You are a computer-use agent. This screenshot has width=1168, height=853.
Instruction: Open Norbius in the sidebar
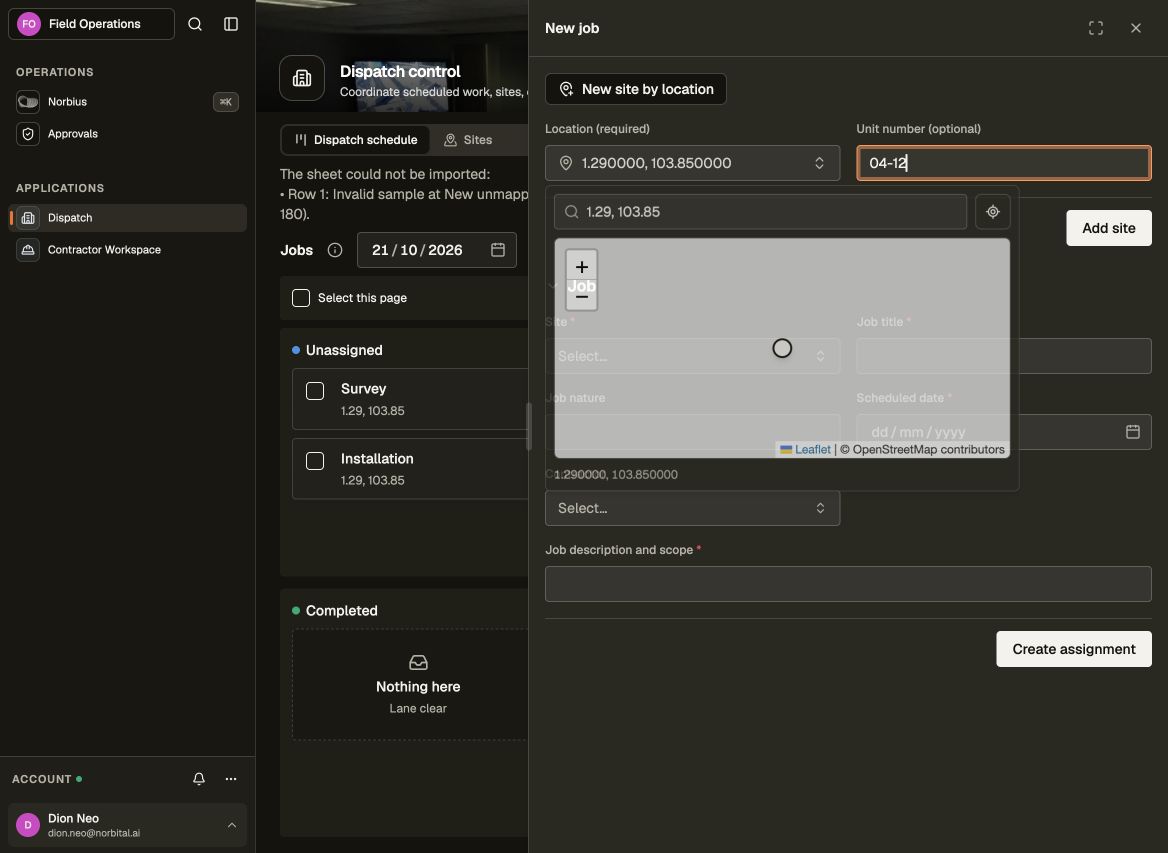[x=127, y=102]
